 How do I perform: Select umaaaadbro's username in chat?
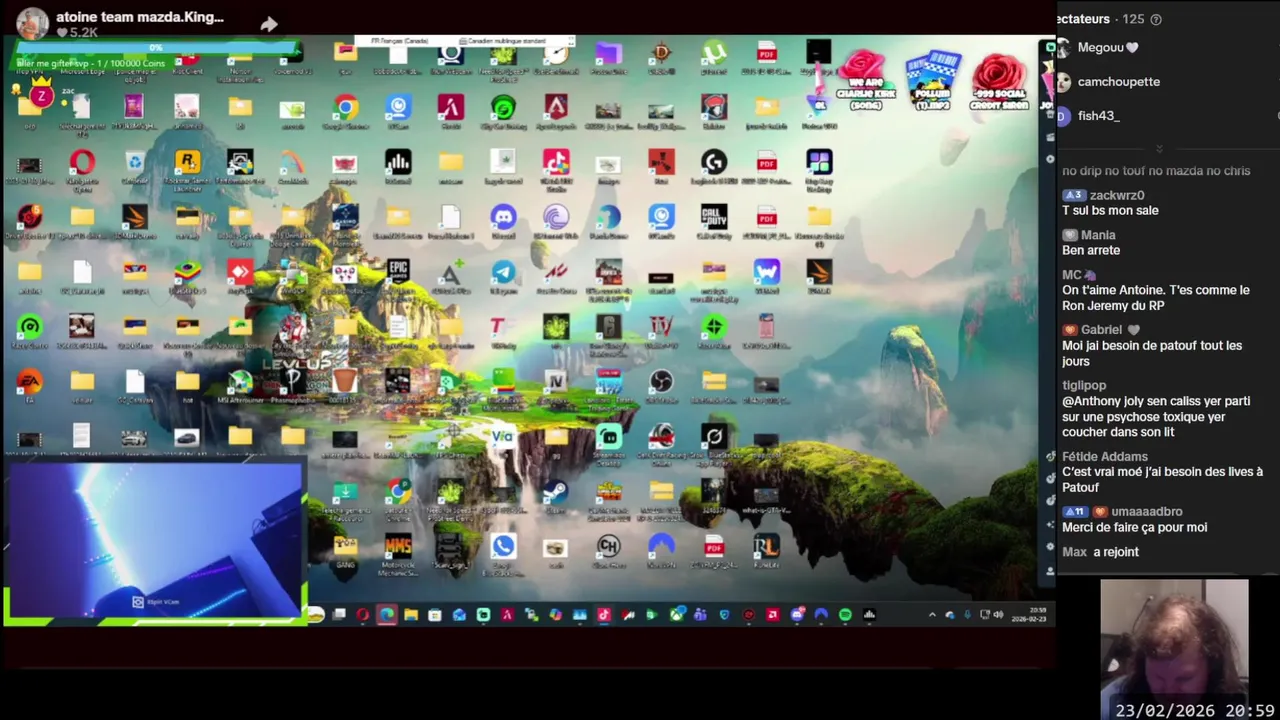(x=1147, y=512)
